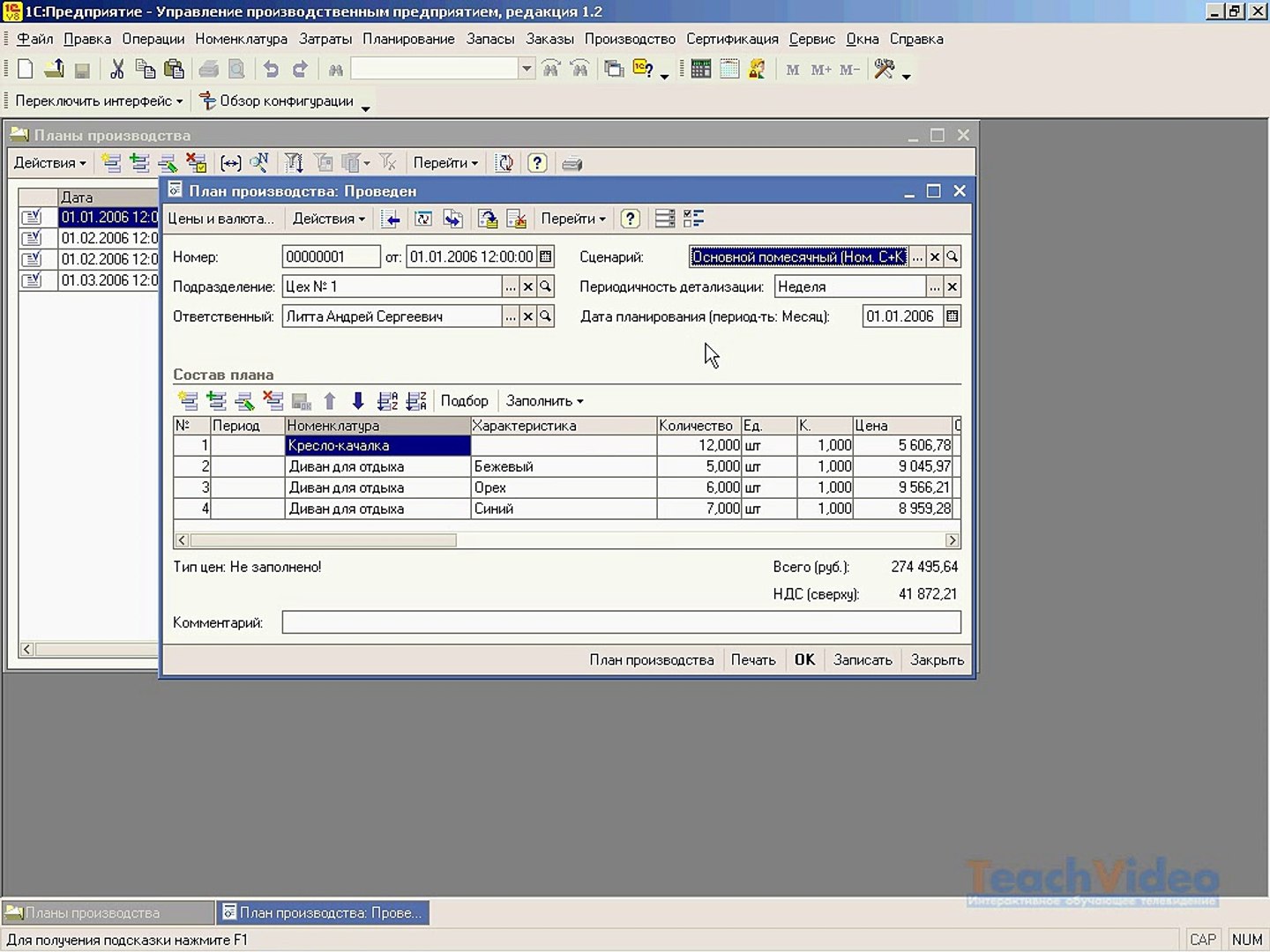Open the Планирование menu

click(x=408, y=39)
